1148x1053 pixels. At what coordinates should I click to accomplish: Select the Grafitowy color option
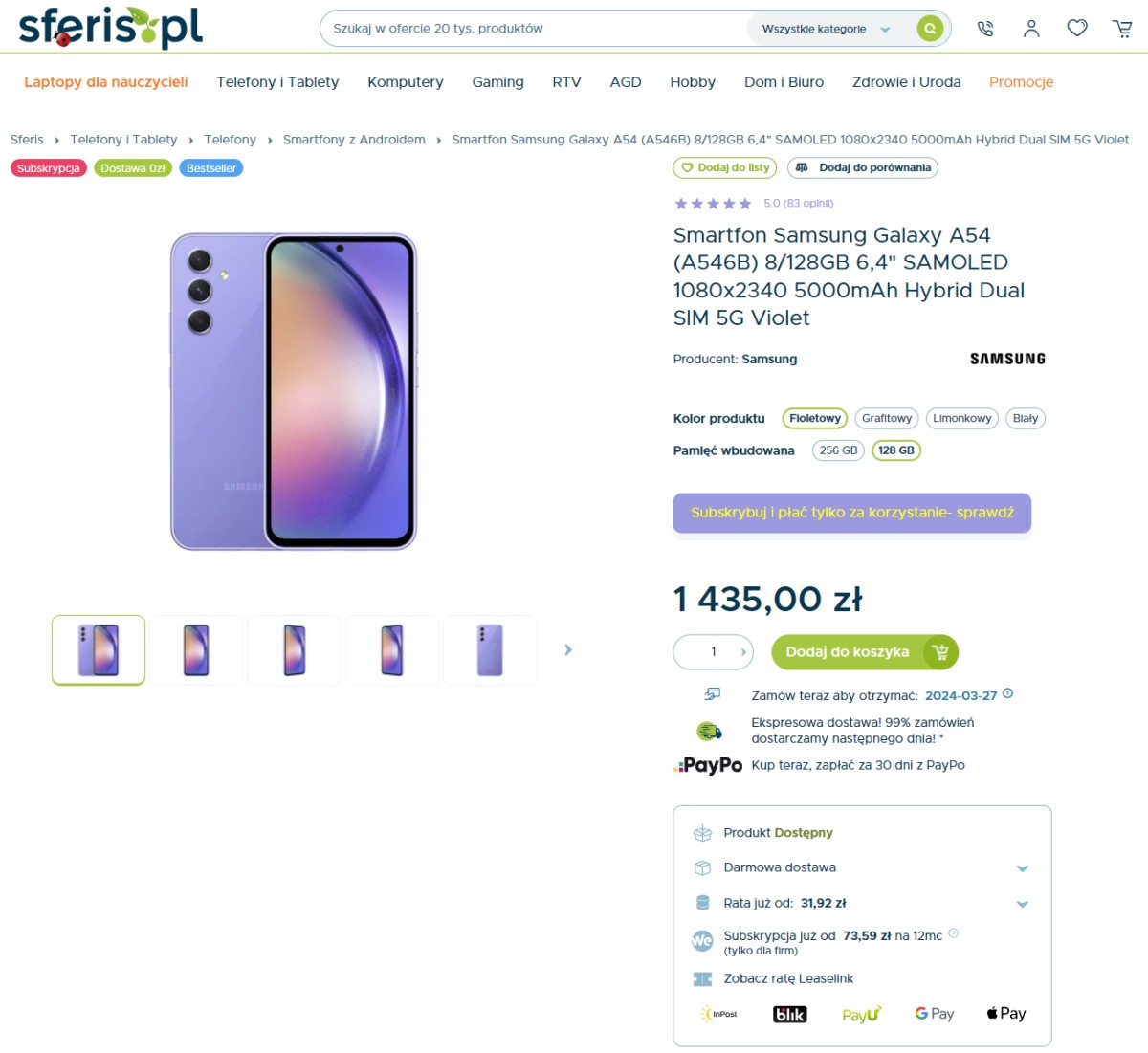pos(886,418)
